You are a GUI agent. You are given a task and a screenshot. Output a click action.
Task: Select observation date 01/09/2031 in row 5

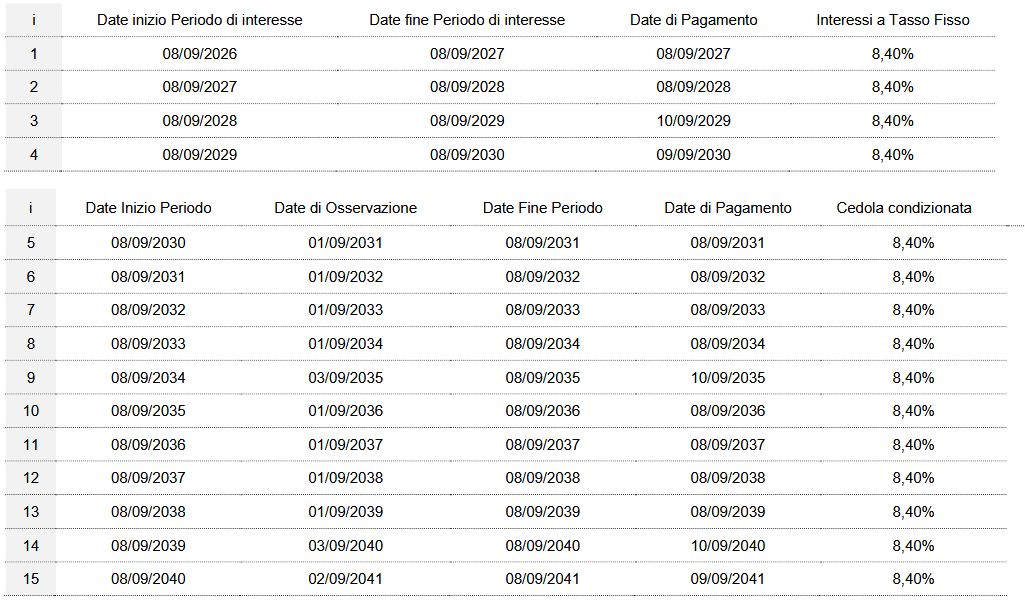pyautogui.click(x=345, y=243)
